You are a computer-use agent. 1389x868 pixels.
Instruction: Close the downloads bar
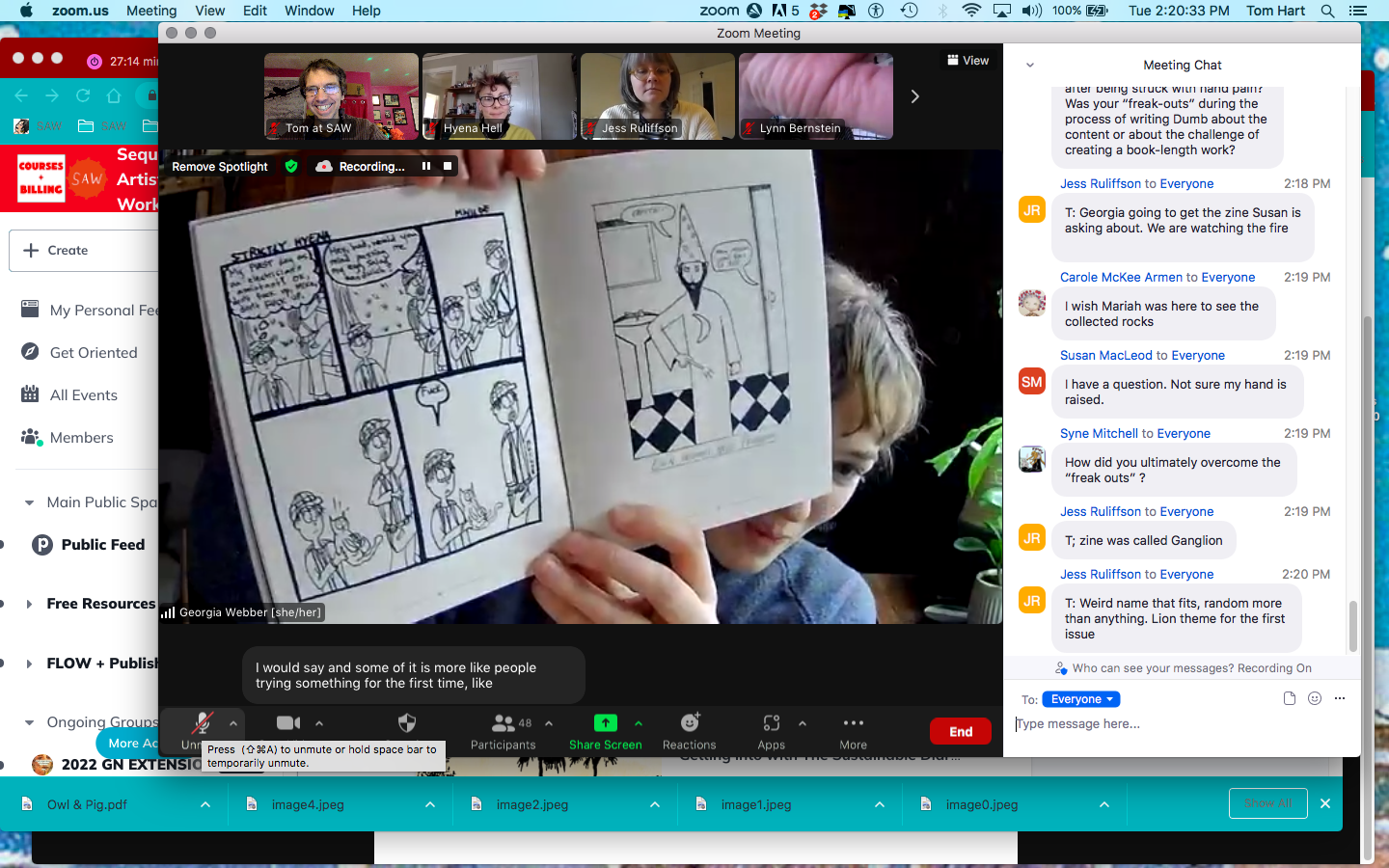click(1325, 803)
